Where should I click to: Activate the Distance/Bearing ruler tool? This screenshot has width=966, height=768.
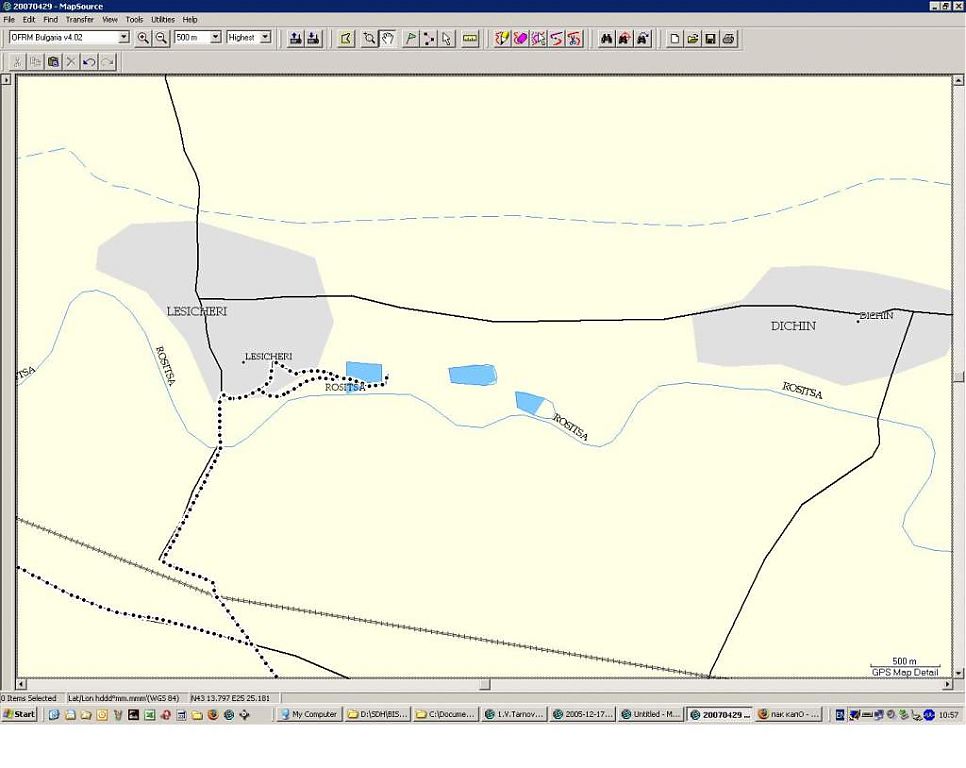471,38
